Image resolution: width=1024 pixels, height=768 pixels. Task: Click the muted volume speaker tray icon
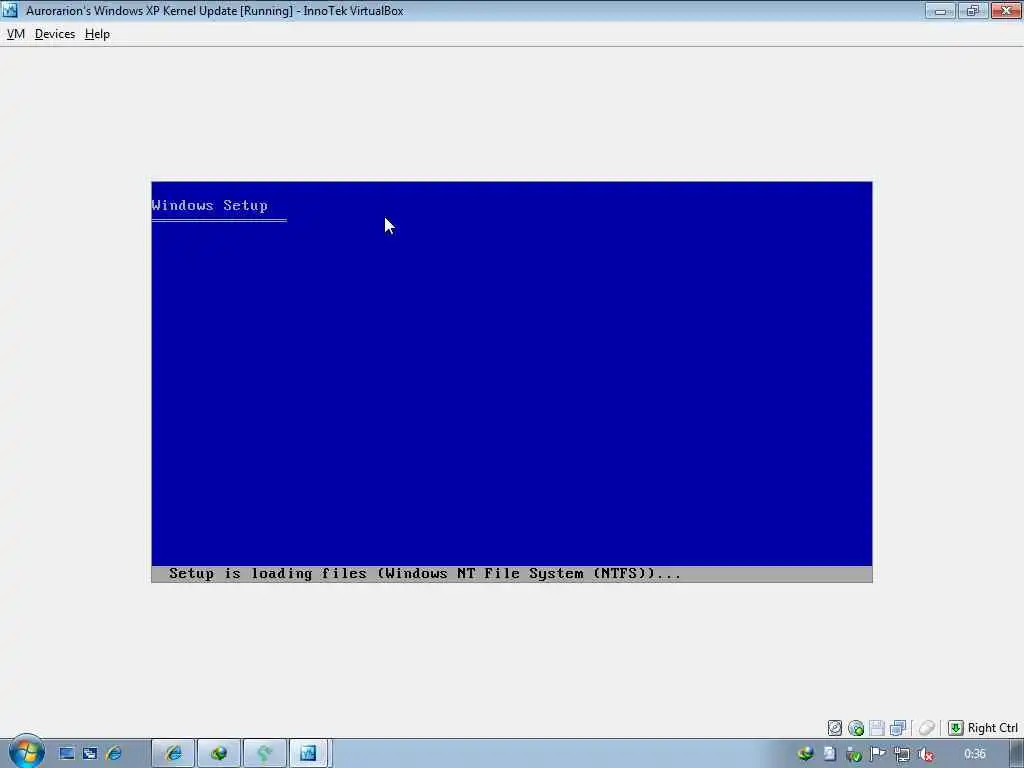tap(925, 754)
